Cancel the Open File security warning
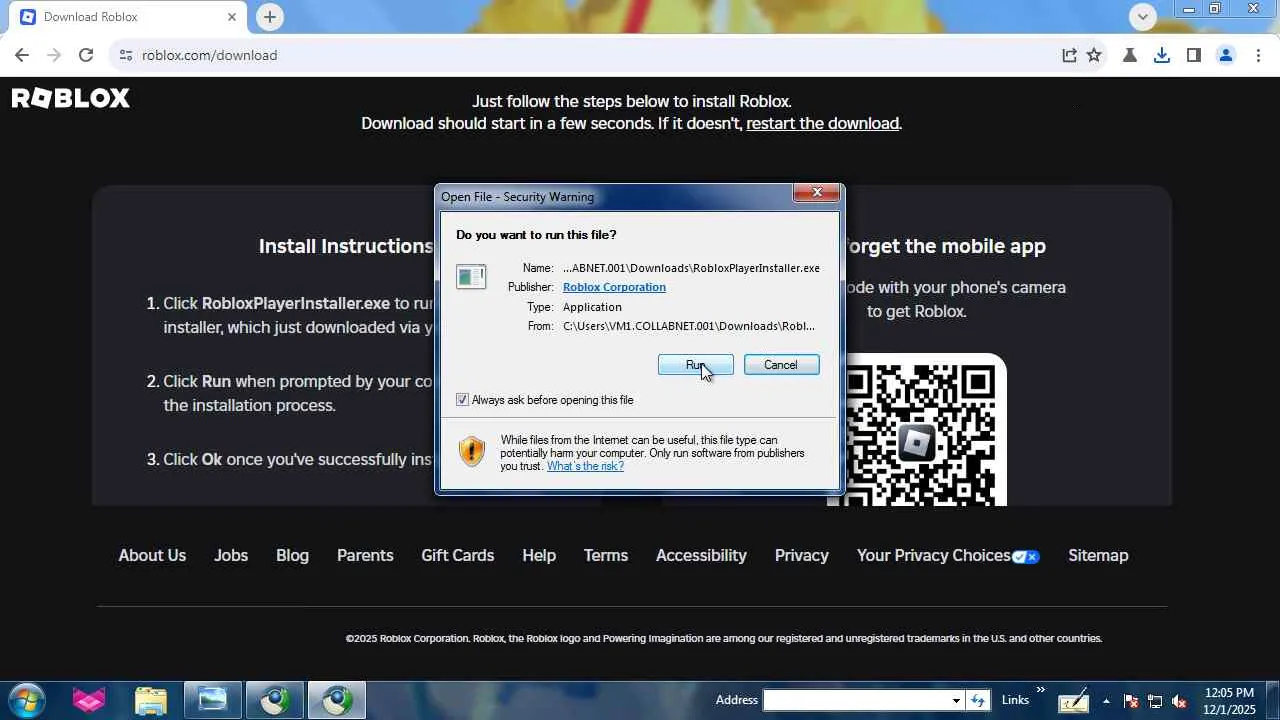This screenshot has height=720, width=1280. tap(781, 365)
